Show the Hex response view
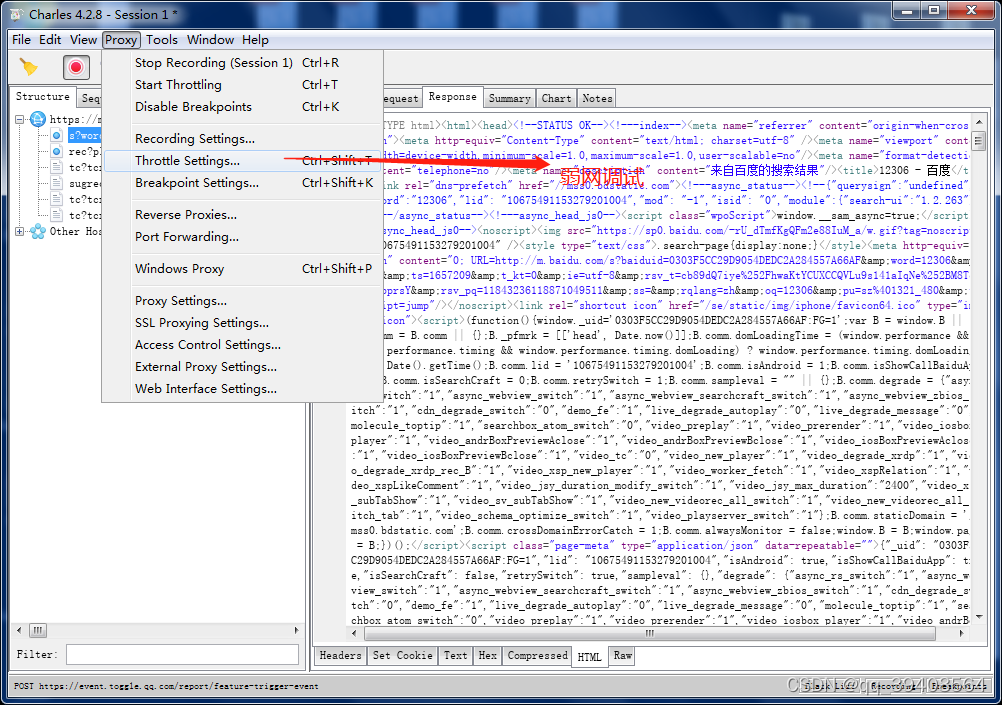1002x705 pixels. pyautogui.click(x=488, y=656)
